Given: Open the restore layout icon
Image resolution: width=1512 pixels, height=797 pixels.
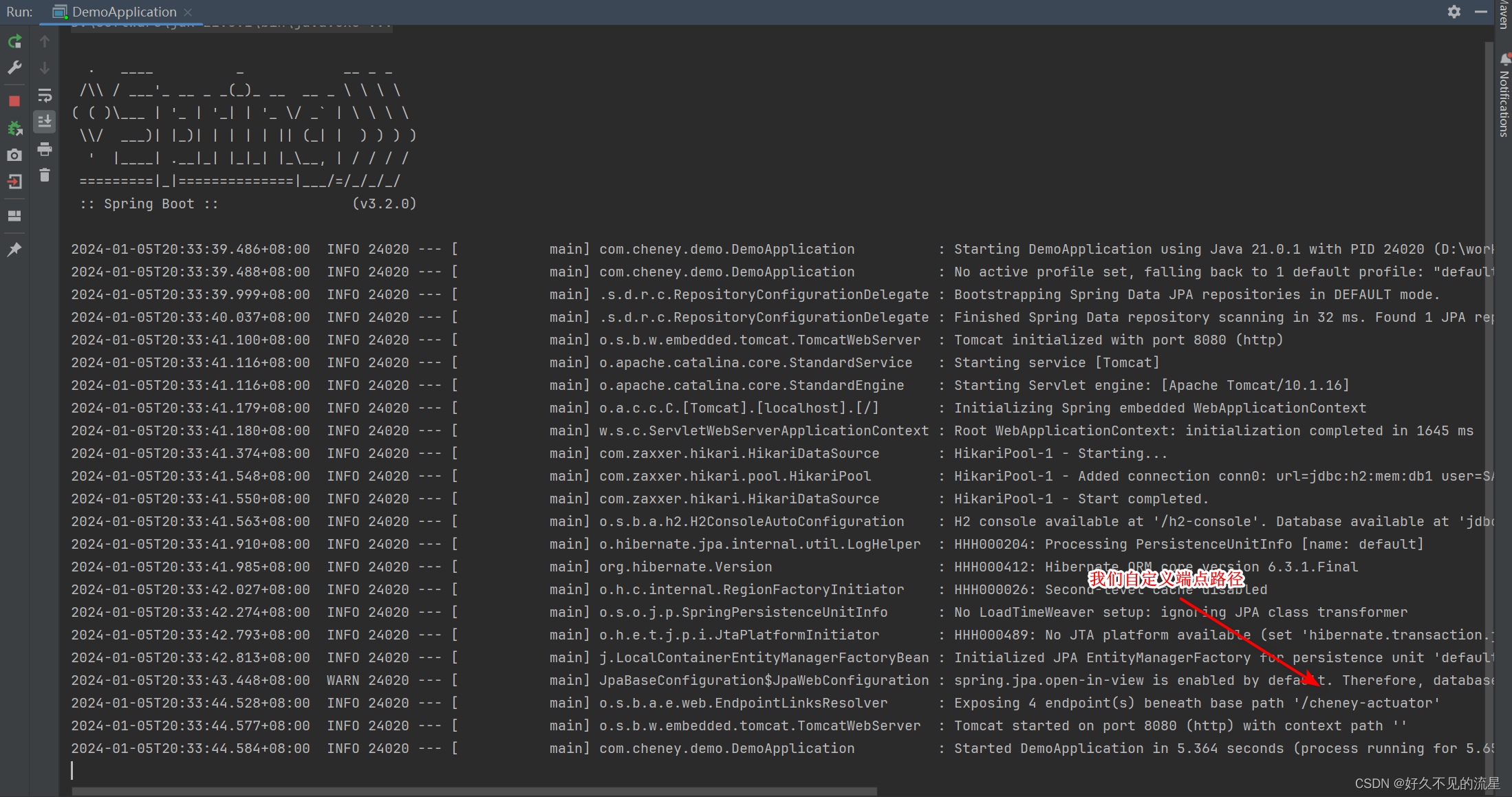Looking at the screenshot, I should pos(14,216).
